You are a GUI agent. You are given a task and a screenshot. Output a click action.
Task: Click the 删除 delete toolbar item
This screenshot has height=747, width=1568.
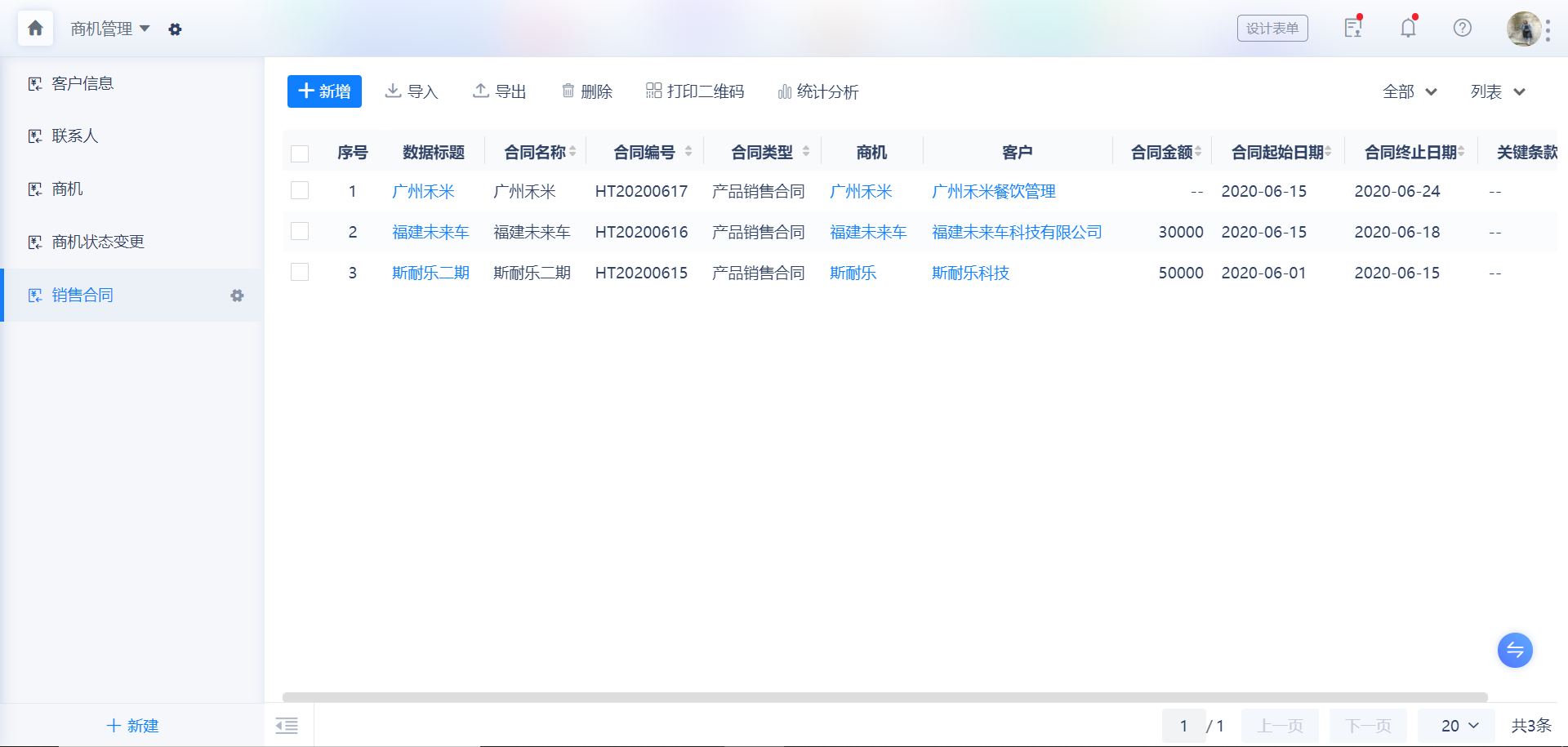[587, 91]
